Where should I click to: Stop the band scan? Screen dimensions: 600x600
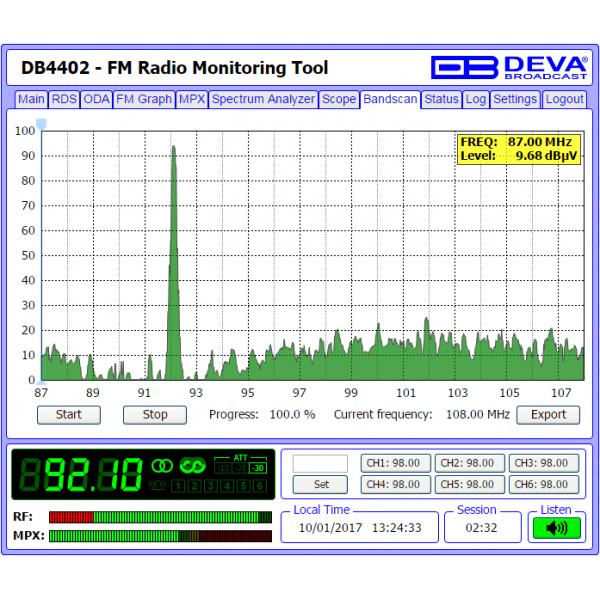[x=155, y=415]
